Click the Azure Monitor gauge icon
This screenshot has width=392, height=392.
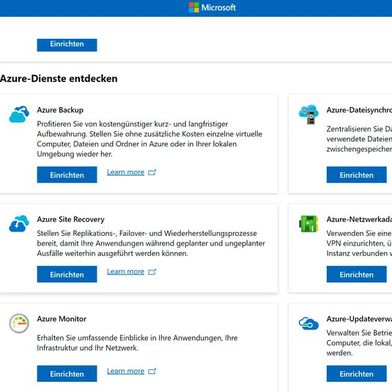click(19, 323)
